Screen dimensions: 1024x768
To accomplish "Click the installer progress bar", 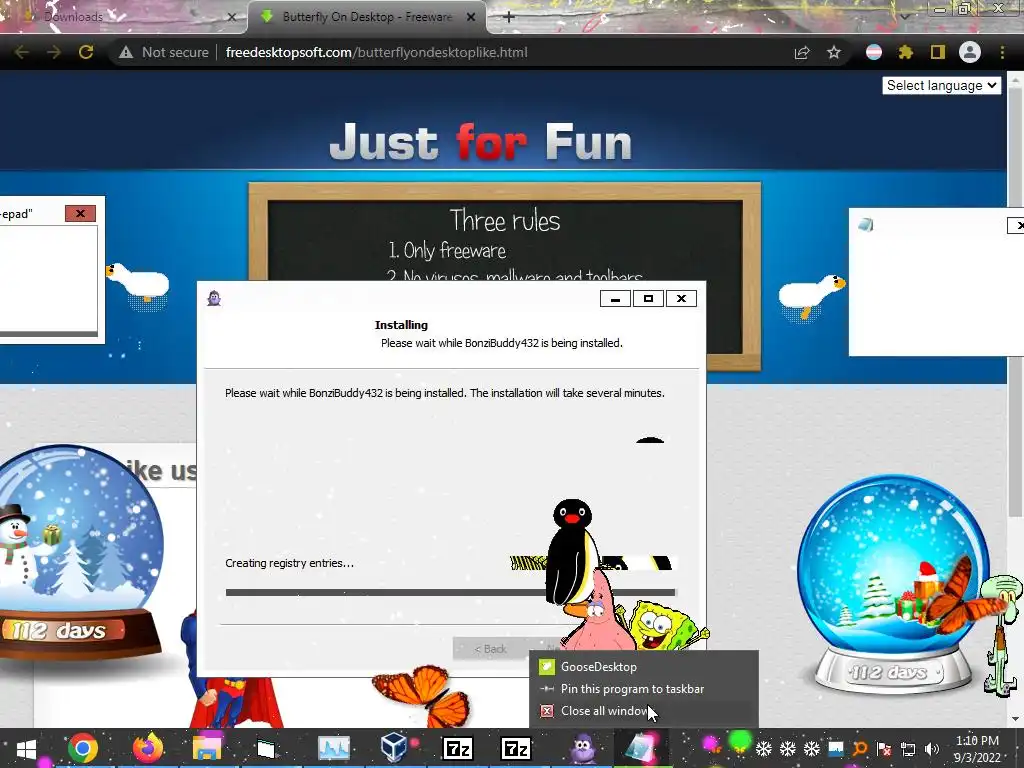I will click(451, 592).
